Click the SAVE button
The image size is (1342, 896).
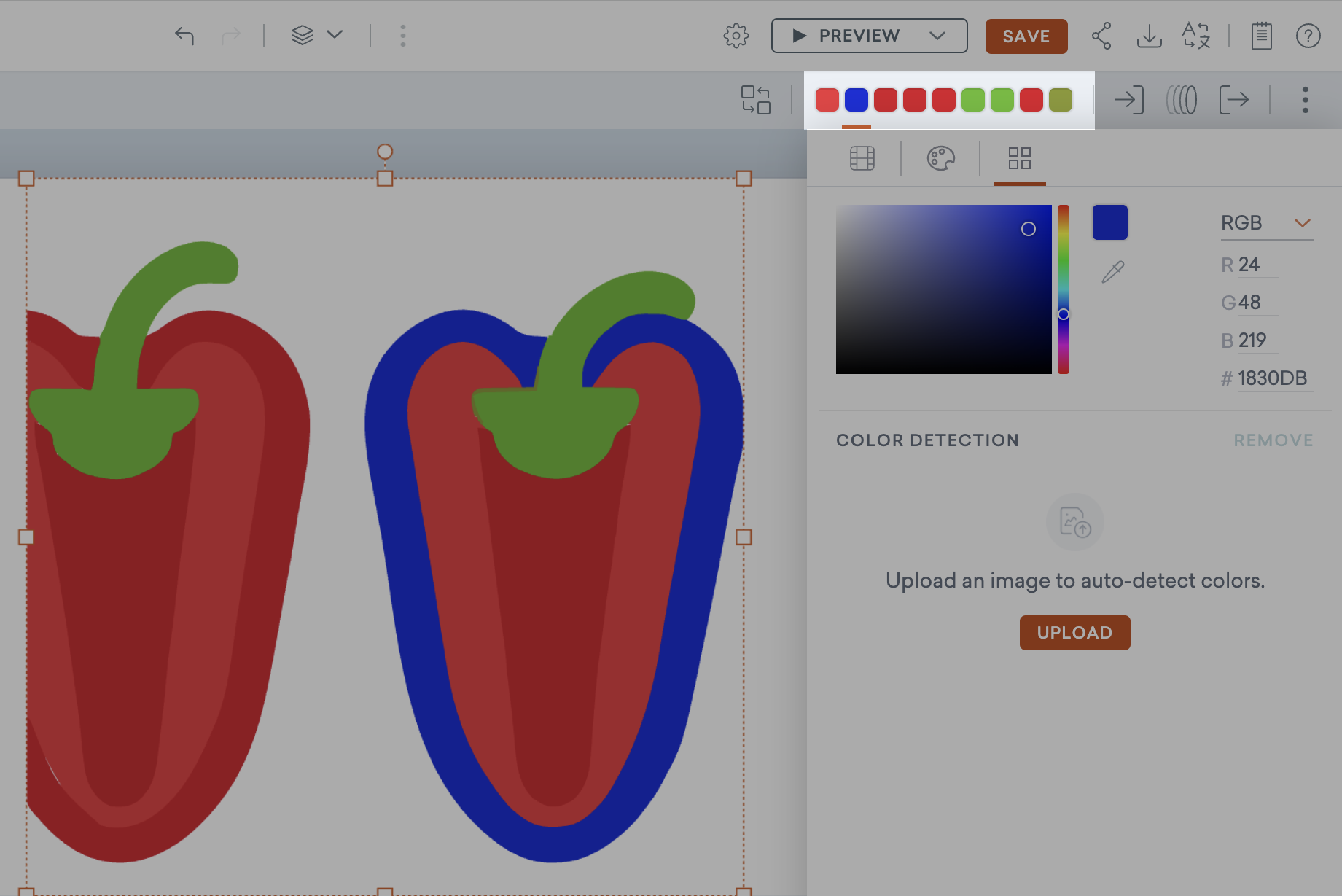1026,36
